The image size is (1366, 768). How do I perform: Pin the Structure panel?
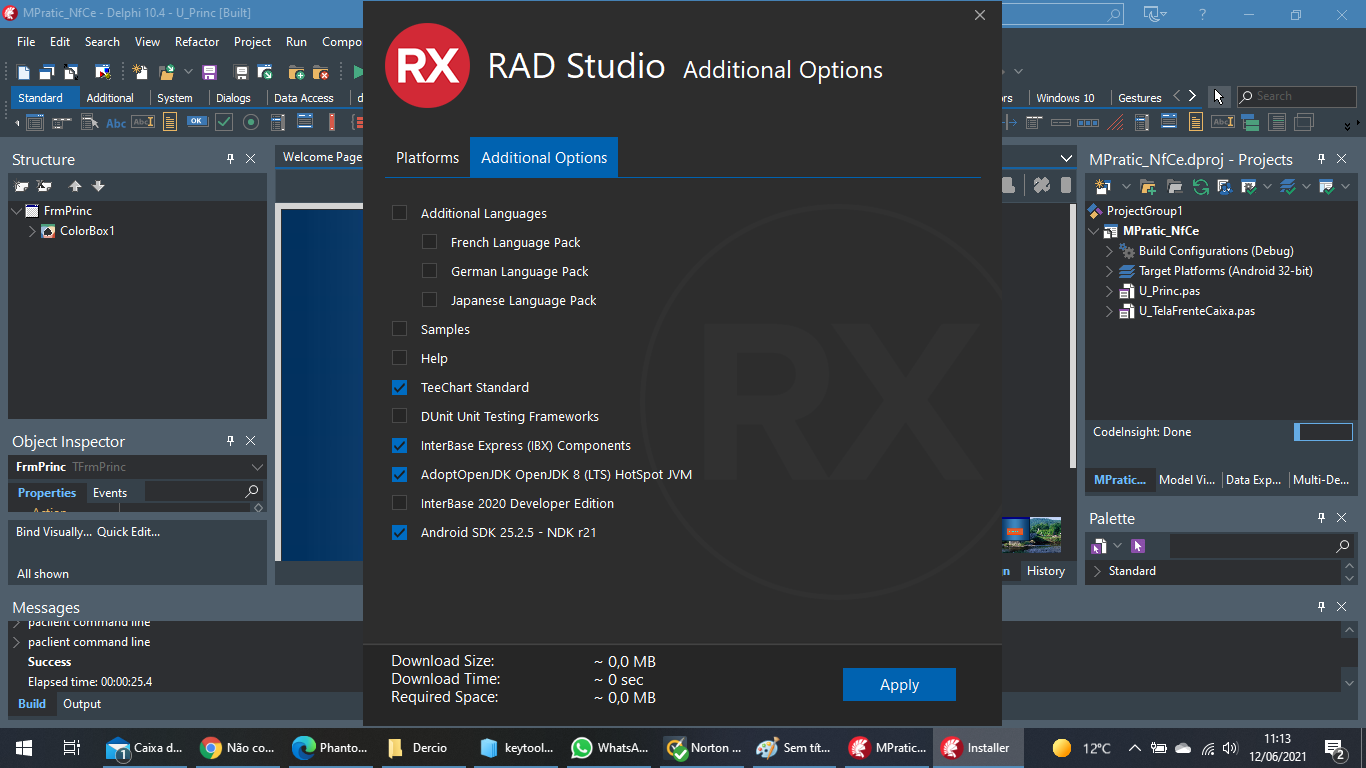[x=230, y=159]
